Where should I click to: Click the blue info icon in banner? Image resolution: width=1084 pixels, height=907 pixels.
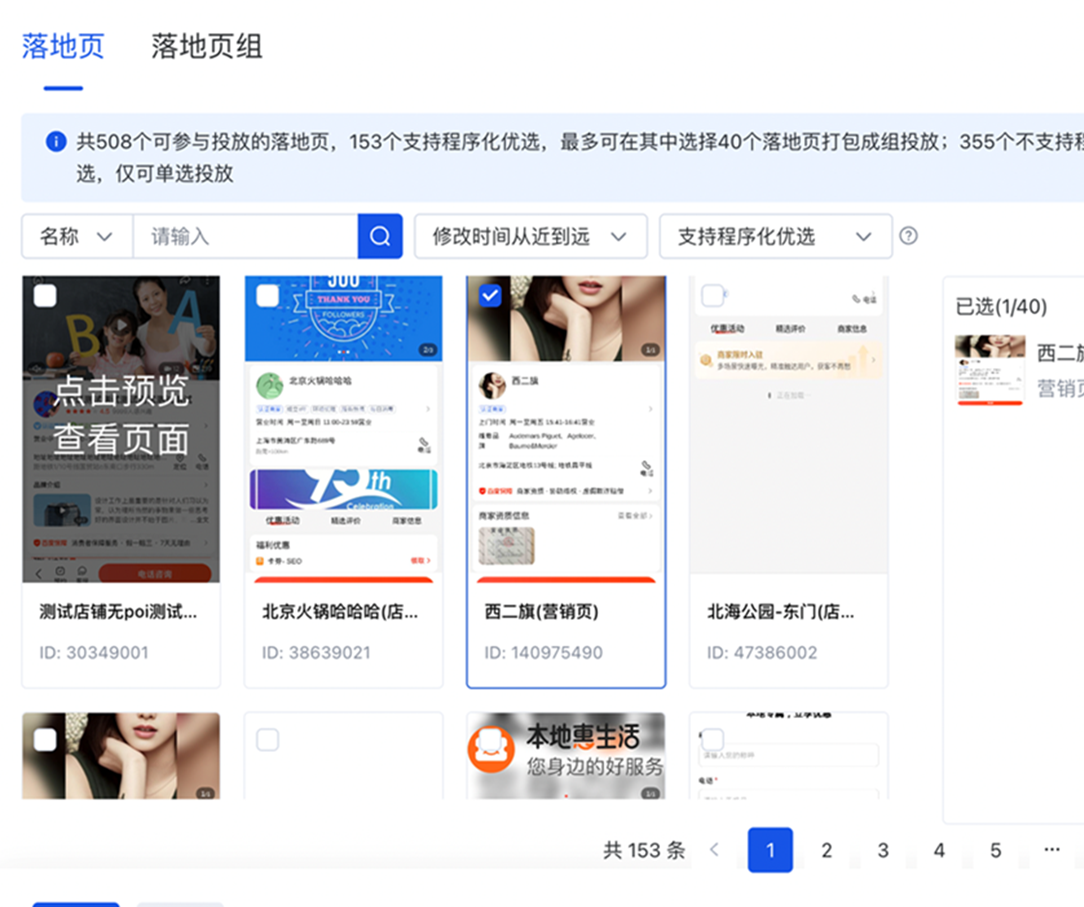click(x=56, y=142)
